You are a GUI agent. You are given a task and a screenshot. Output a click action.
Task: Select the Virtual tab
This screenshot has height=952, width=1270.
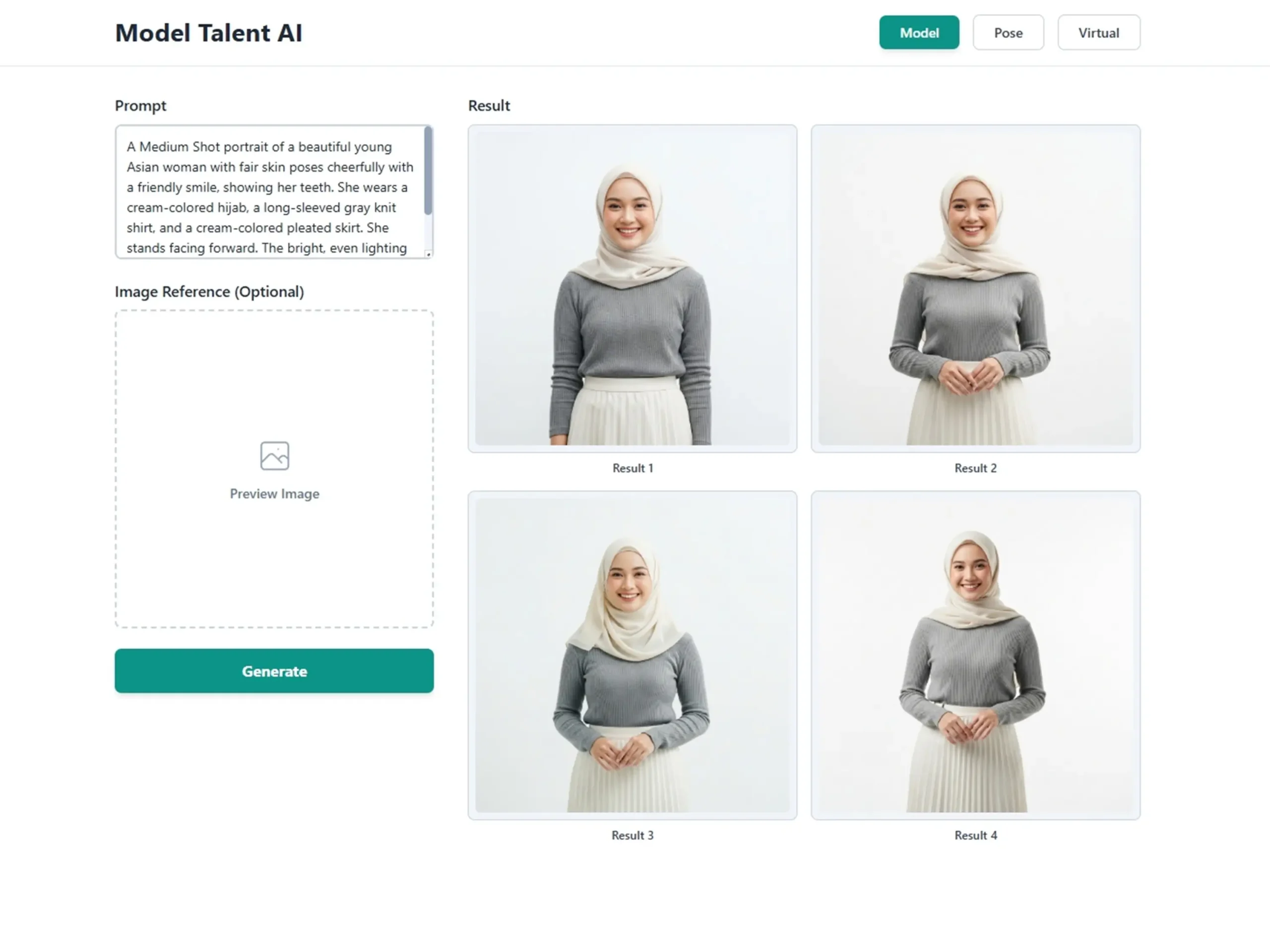[1098, 33]
